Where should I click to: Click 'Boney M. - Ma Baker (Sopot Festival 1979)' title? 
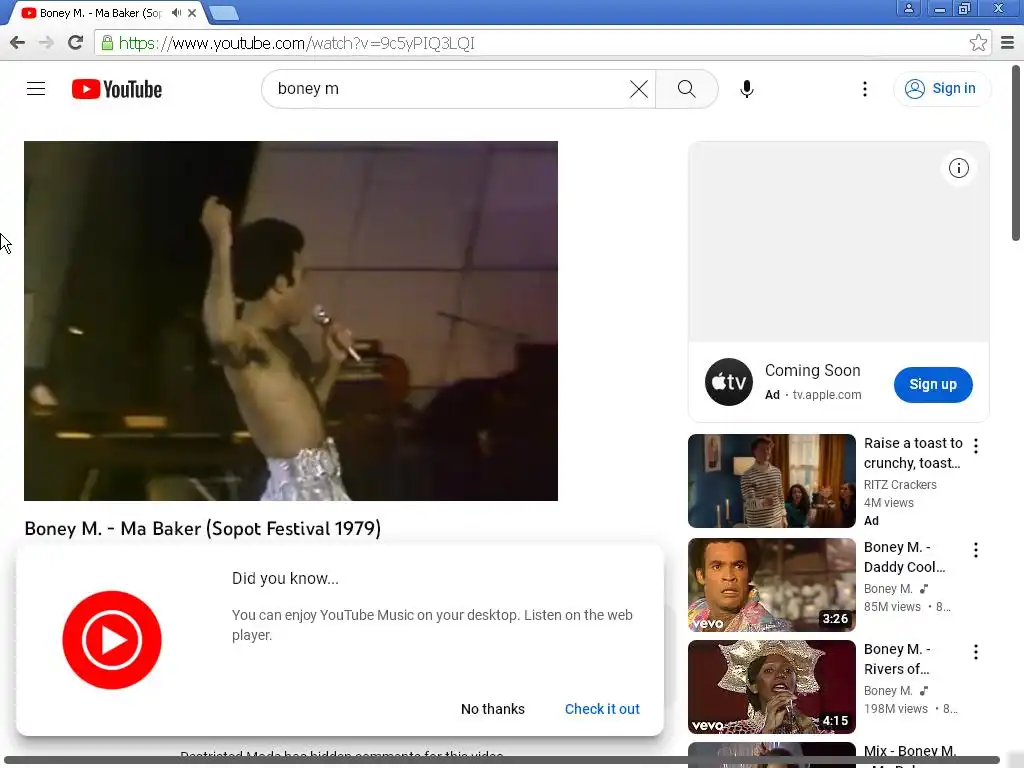pyautogui.click(x=202, y=528)
